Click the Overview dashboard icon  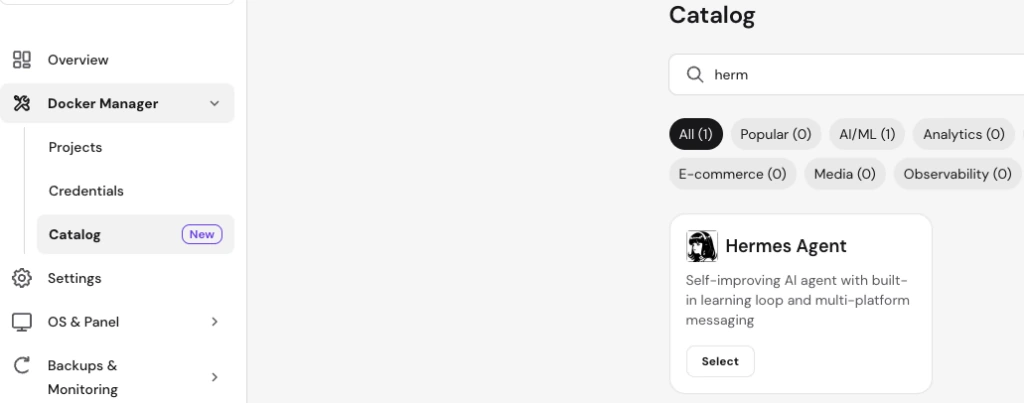22,60
